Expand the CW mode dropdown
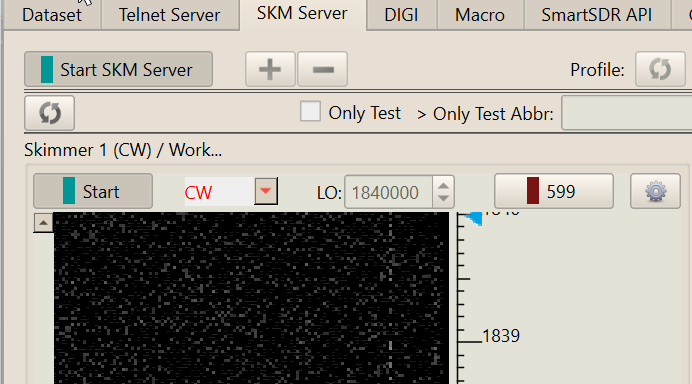The width and height of the screenshot is (692, 384). 266,191
